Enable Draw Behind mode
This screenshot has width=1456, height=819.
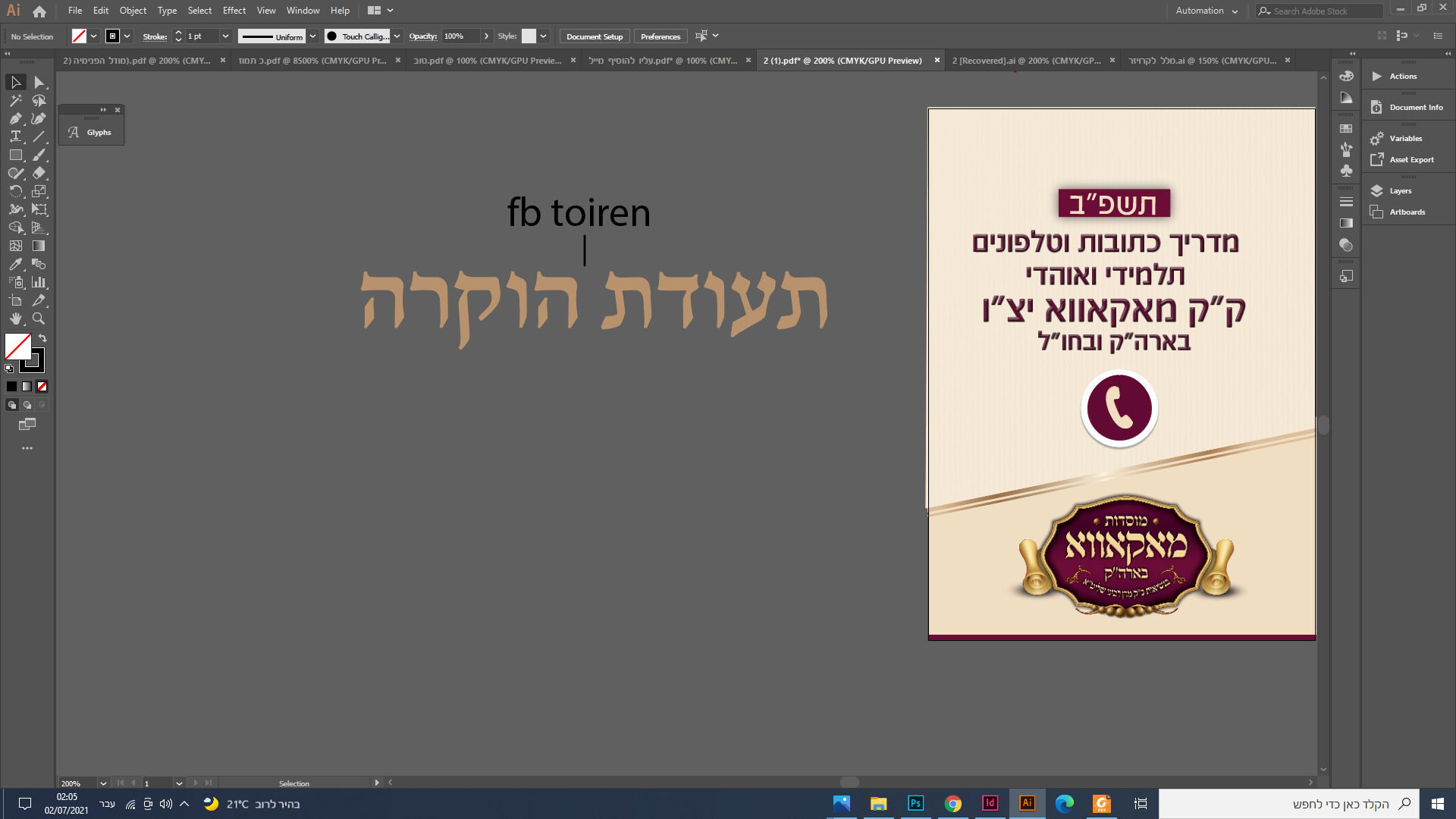tap(27, 405)
